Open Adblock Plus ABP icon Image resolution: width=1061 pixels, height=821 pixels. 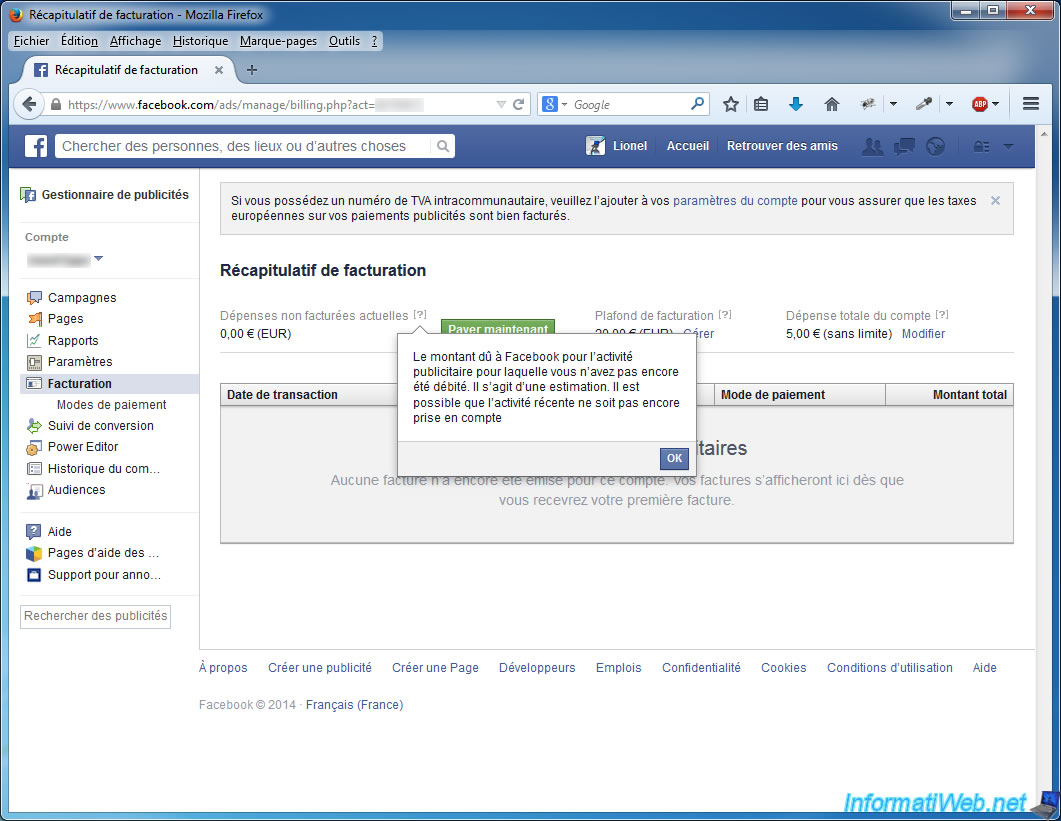pos(979,104)
